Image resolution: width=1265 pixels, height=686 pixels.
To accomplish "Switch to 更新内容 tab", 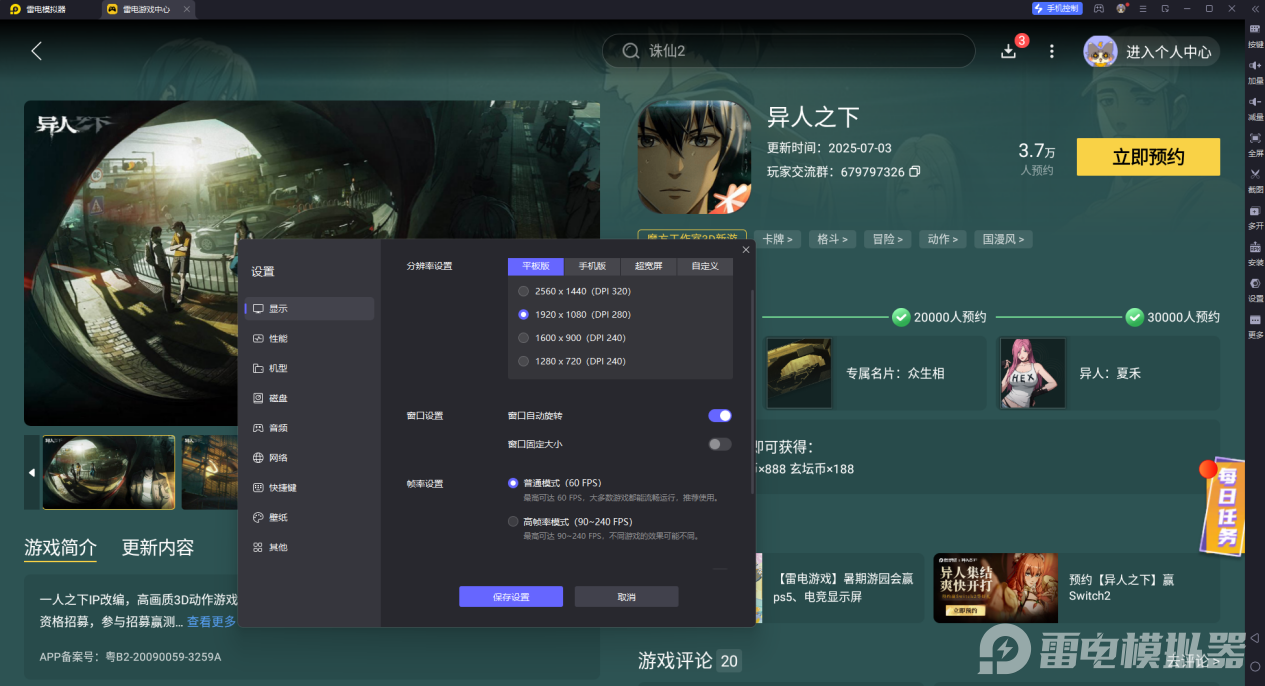I will point(158,548).
